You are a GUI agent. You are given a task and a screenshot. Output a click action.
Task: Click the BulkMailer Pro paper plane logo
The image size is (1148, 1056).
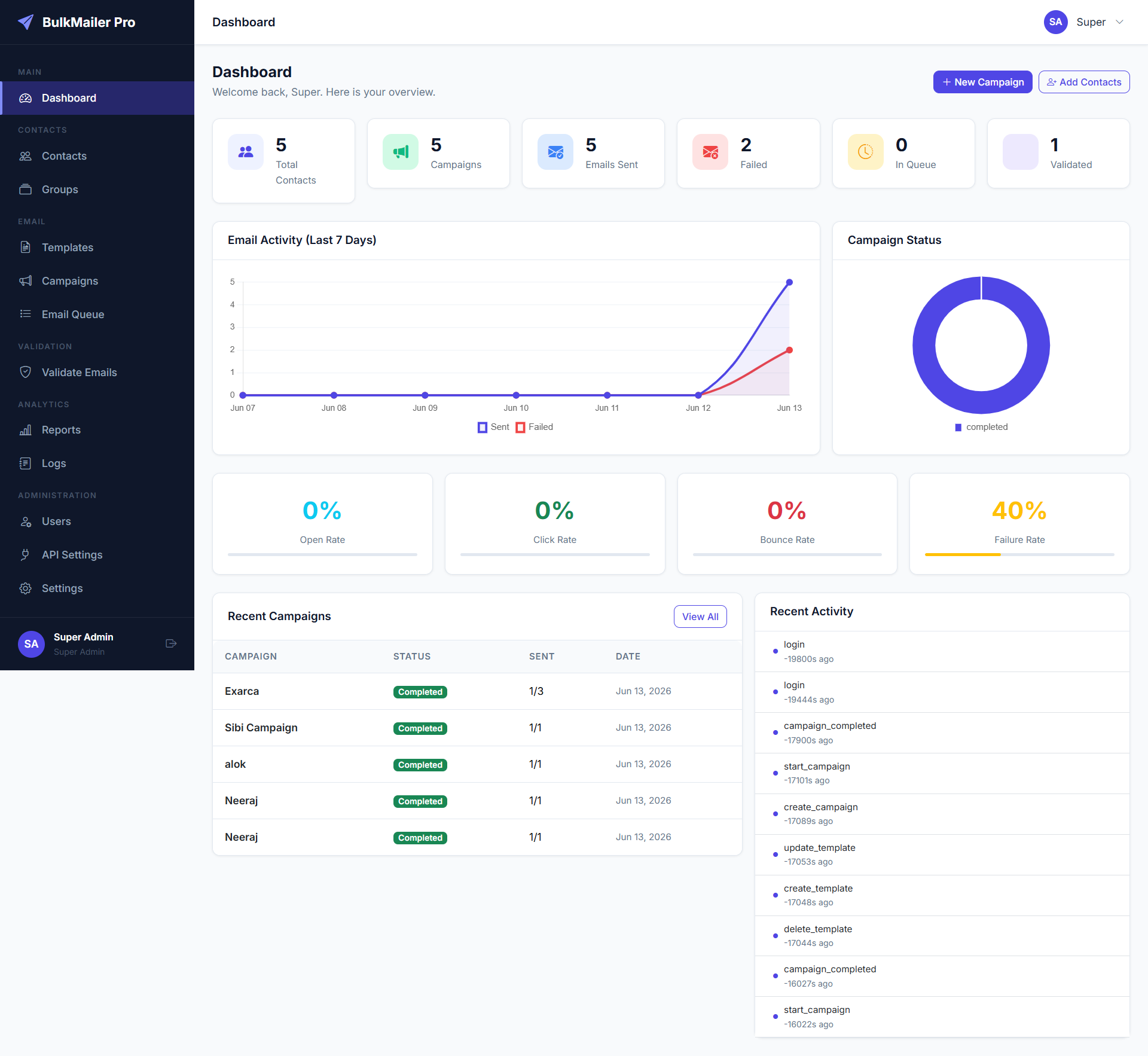pyautogui.click(x=26, y=22)
